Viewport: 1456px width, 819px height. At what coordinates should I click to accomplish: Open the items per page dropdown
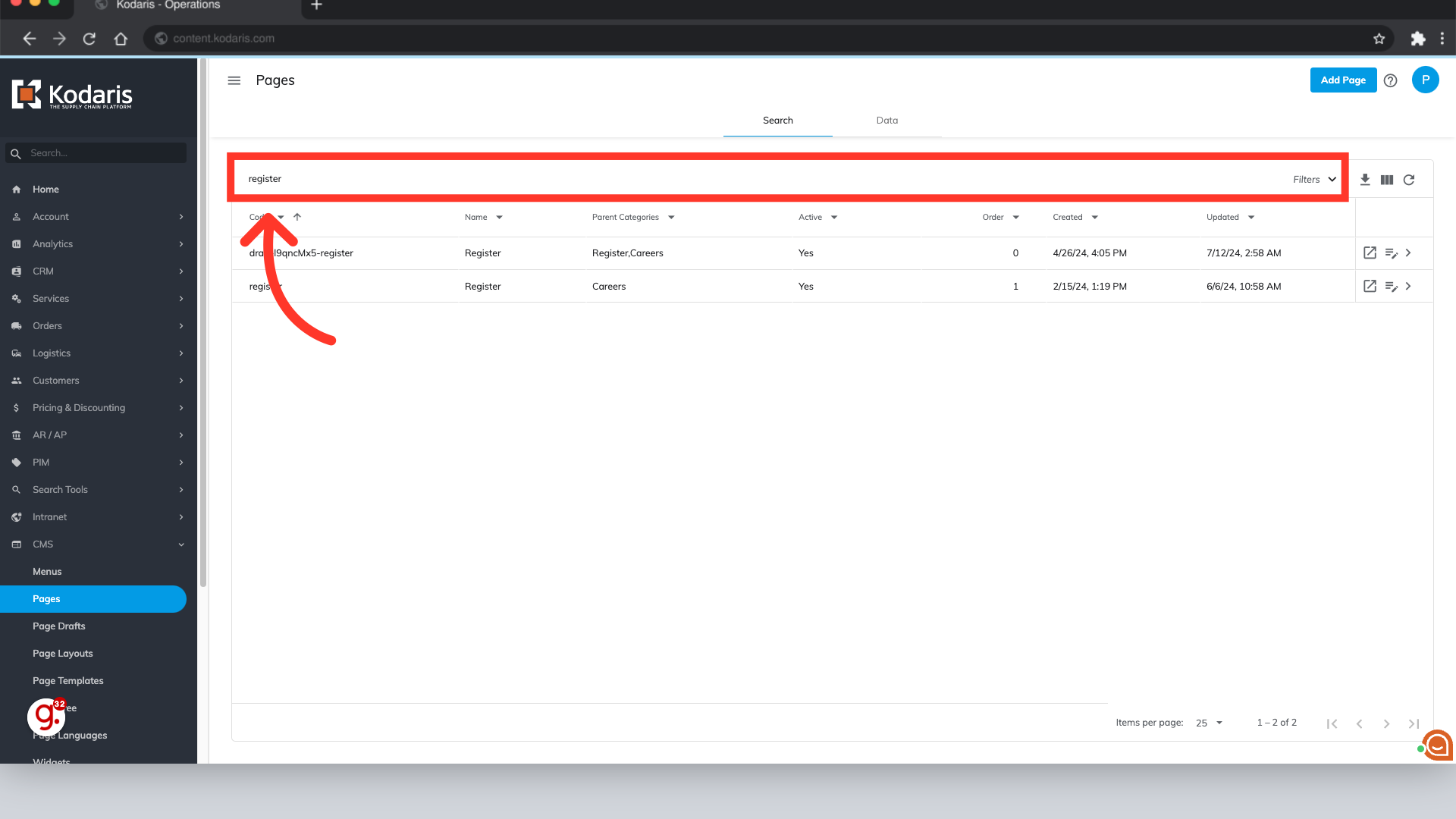1210,723
